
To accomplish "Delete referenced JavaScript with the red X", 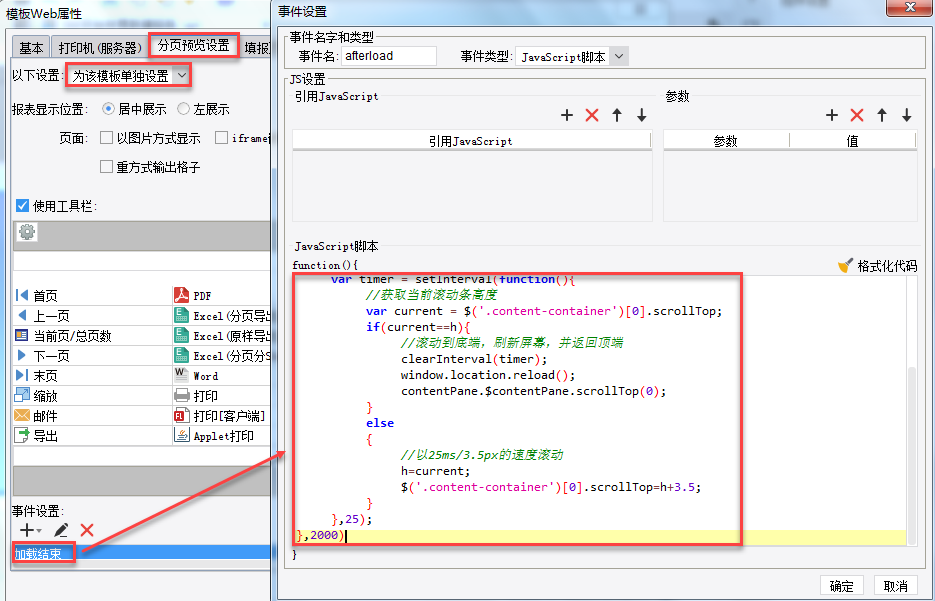I will pyautogui.click(x=592, y=115).
